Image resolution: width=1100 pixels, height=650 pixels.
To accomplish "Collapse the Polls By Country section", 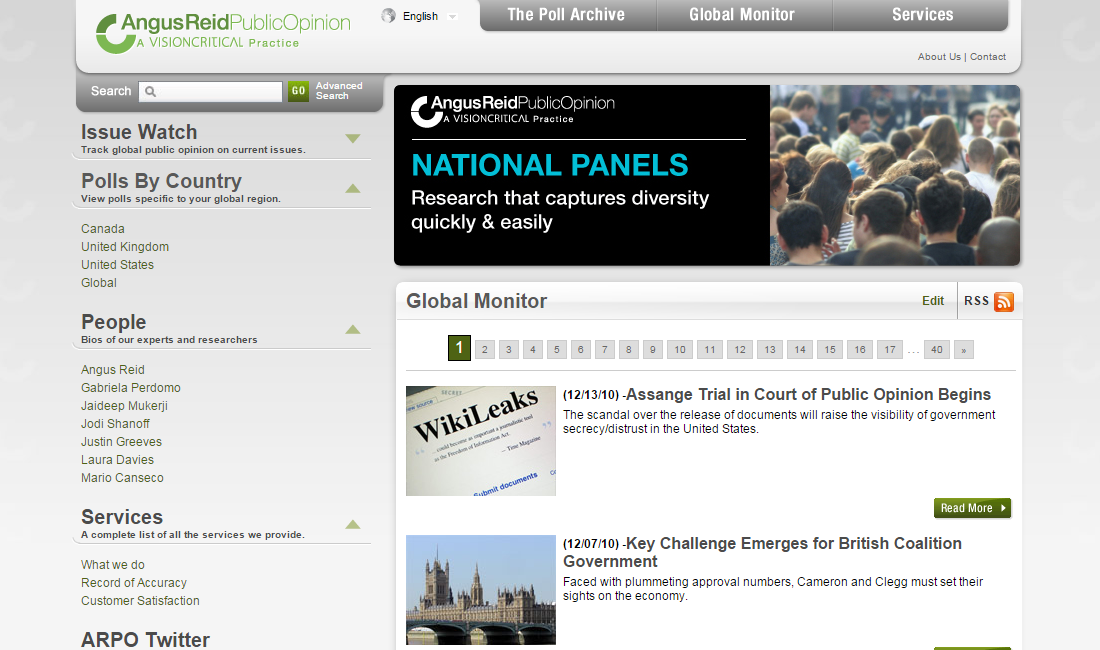I will coord(353,188).
